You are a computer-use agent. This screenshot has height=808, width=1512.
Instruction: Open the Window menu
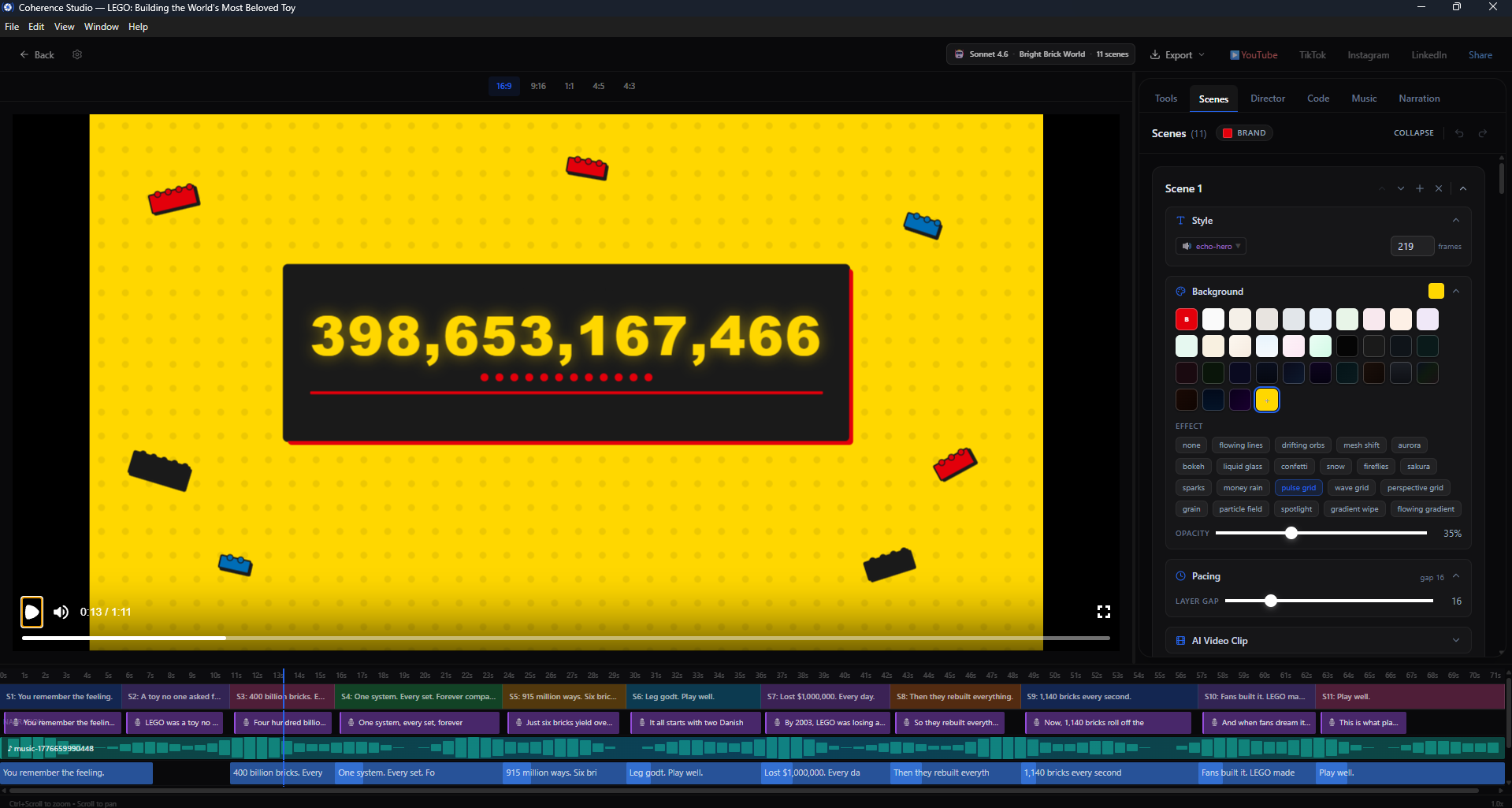[x=102, y=27]
